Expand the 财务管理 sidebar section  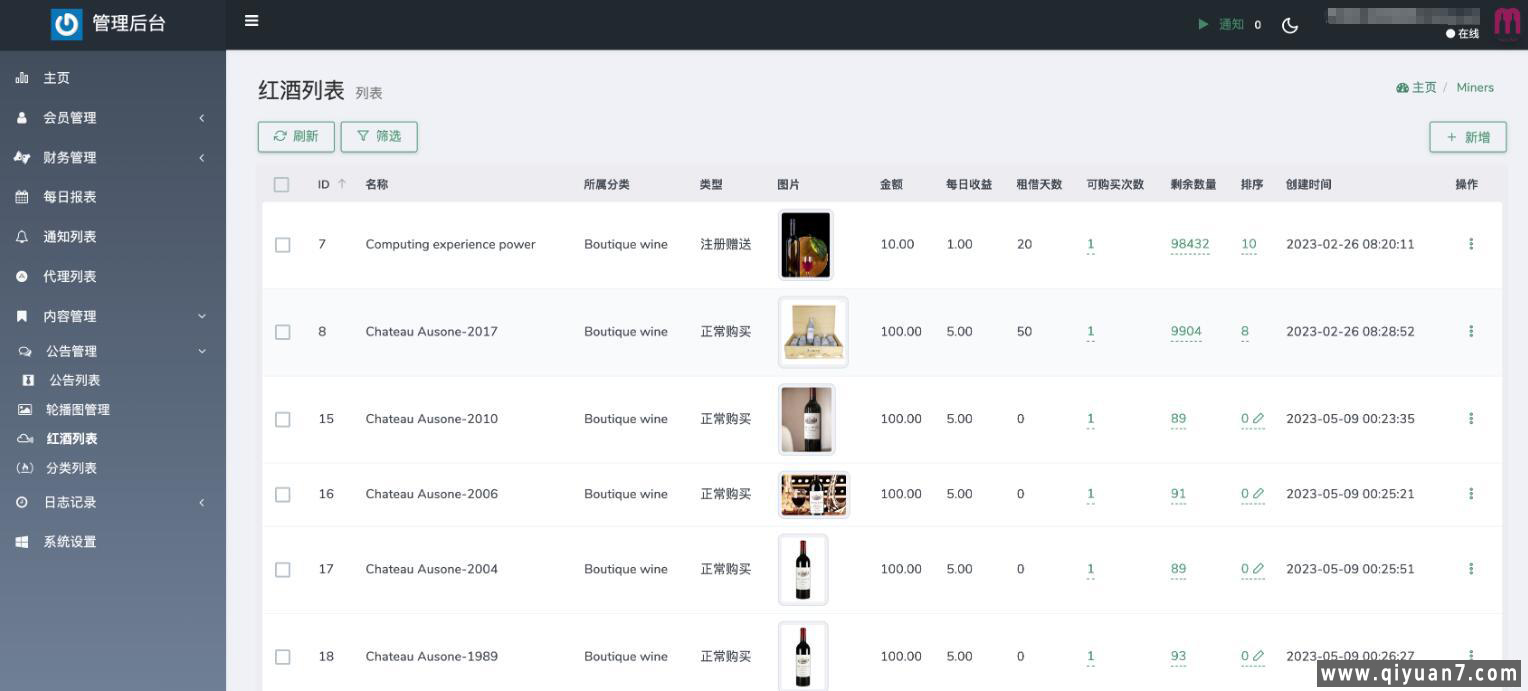112,158
